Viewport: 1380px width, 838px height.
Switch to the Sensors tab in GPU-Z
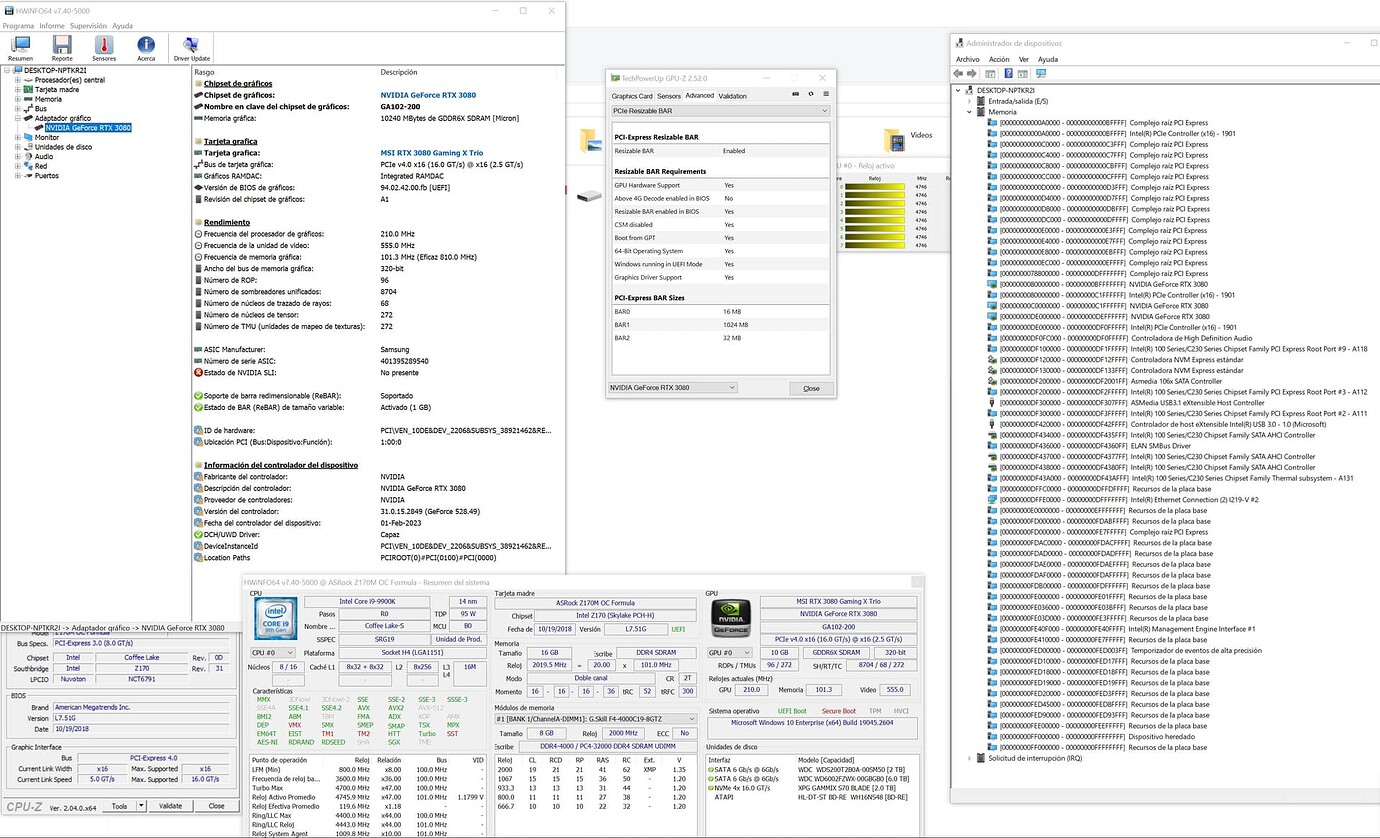[x=669, y=95]
